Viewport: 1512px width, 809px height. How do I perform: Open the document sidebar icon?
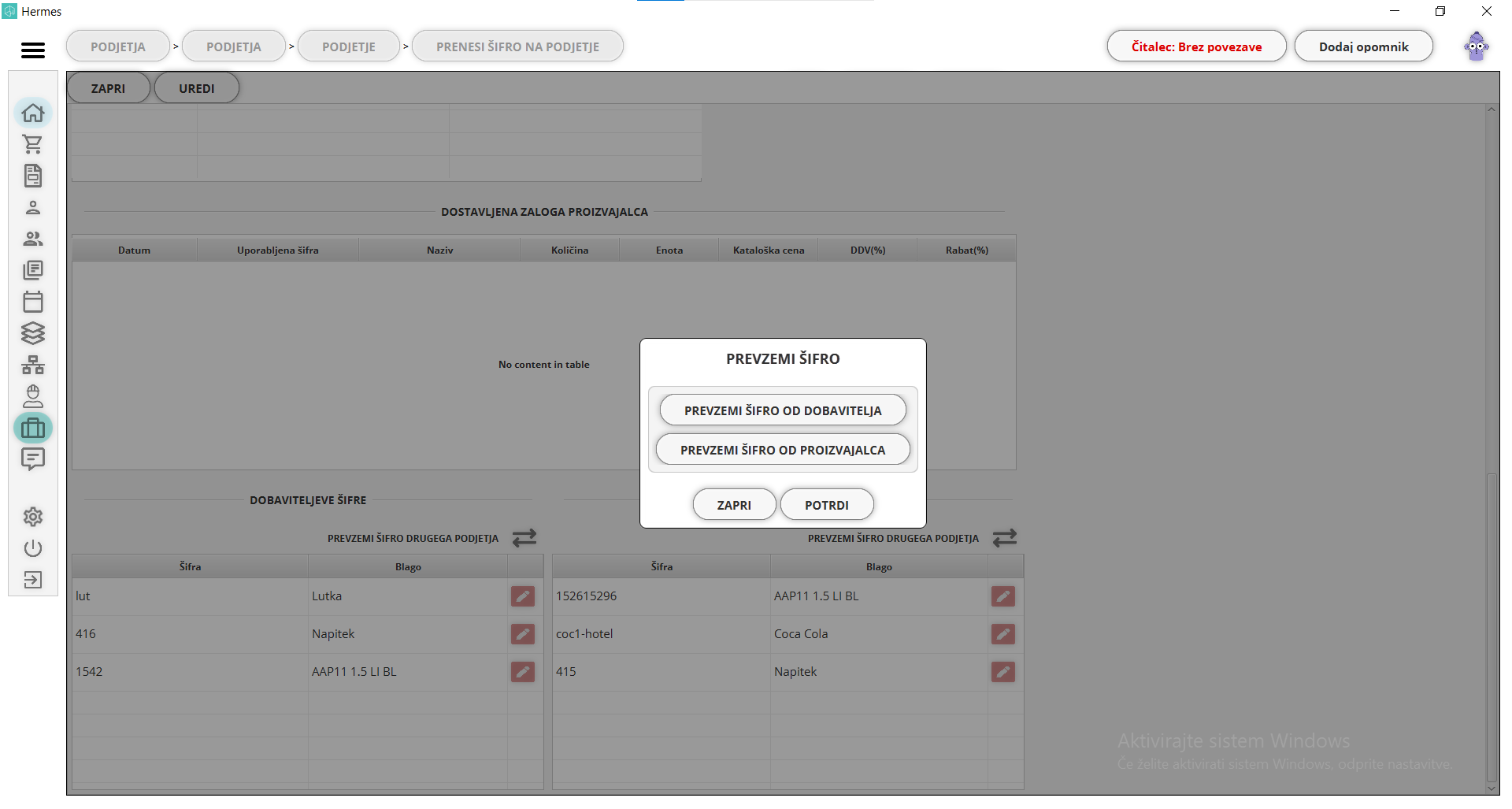tap(33, 176)
